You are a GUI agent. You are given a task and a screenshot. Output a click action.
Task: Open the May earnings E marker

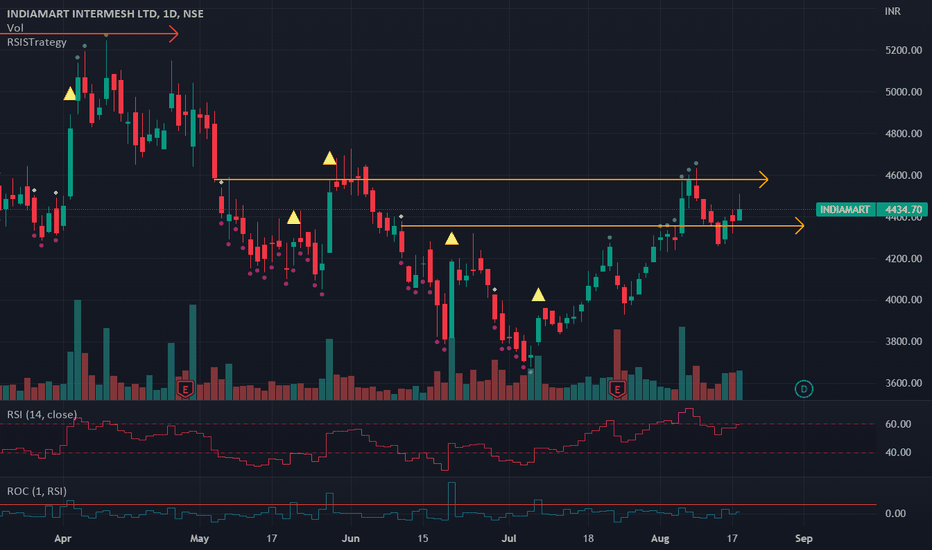[x=185, y=389]
